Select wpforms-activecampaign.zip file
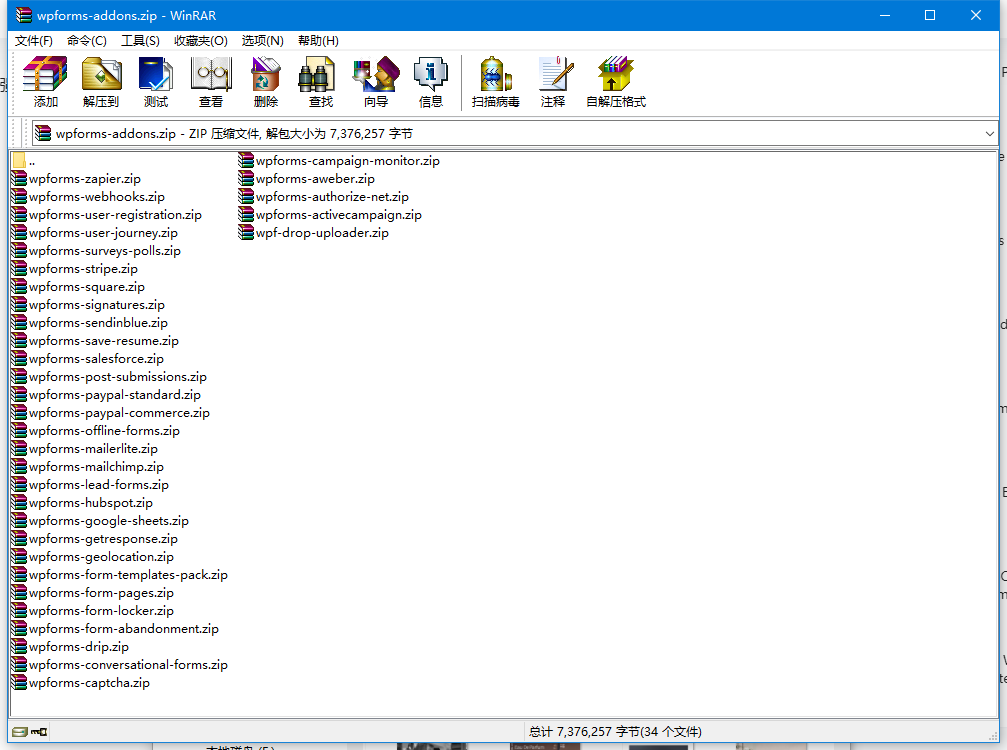The image size is (1007, 750). point(330,215)
